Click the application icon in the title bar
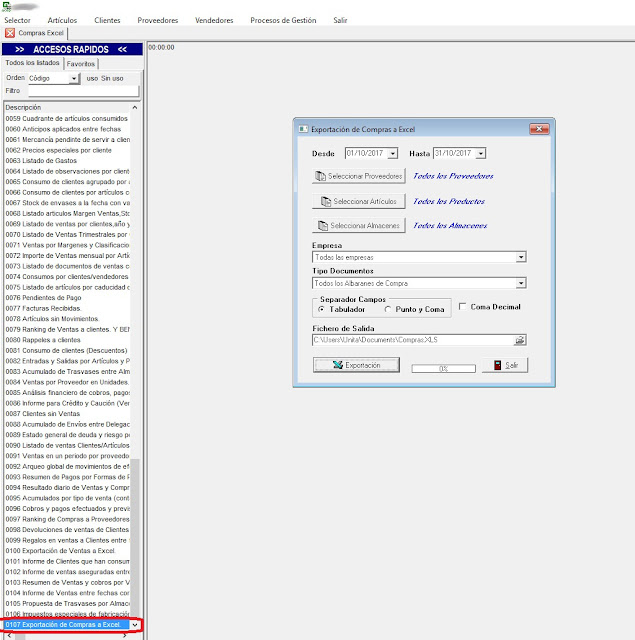The height and width of the screenshot is (640, 635). click(7, 7)
